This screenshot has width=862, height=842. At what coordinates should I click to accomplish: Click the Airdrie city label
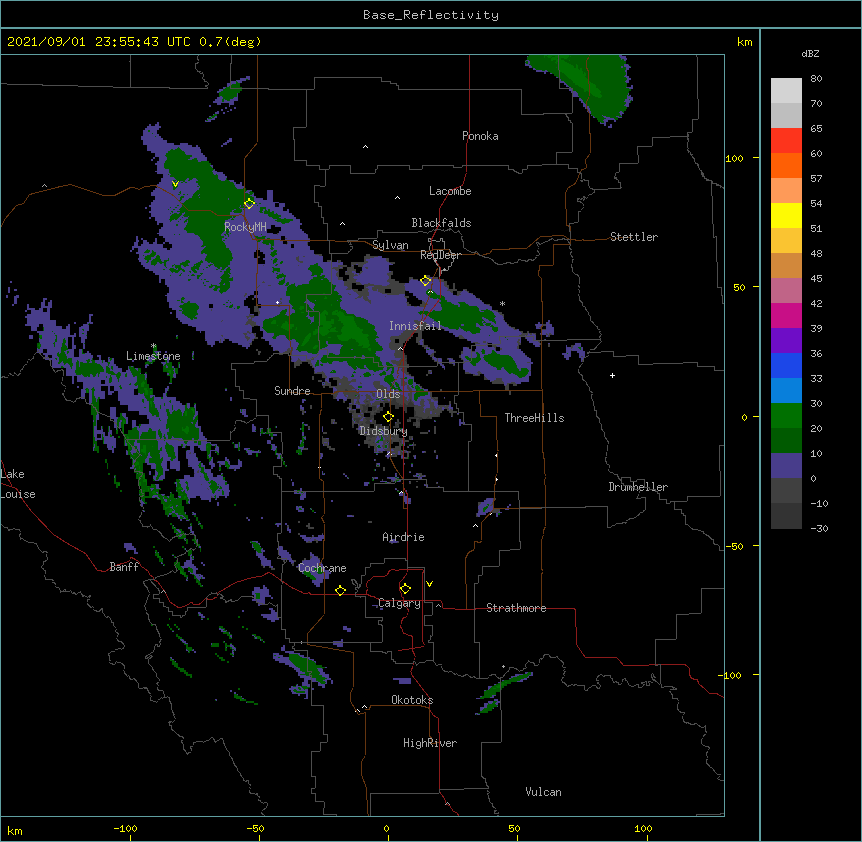click(x=403, y=537)
